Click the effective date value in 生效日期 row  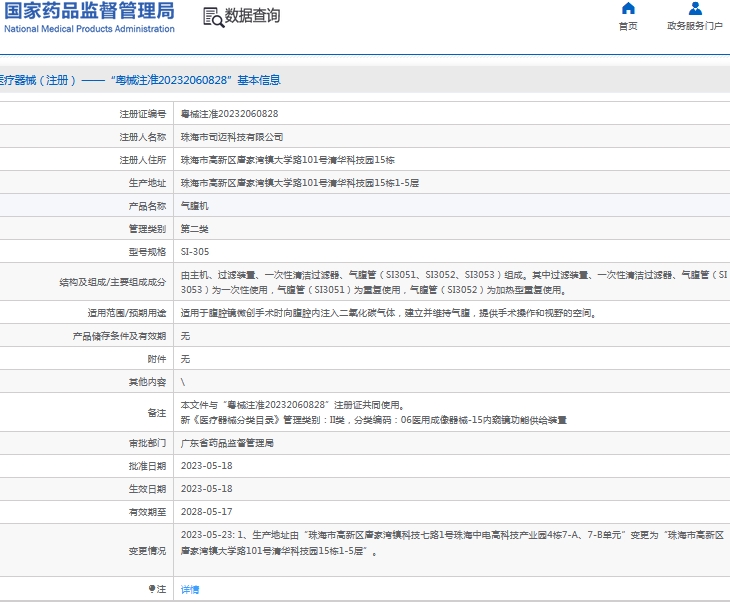[x=207, y=489]
